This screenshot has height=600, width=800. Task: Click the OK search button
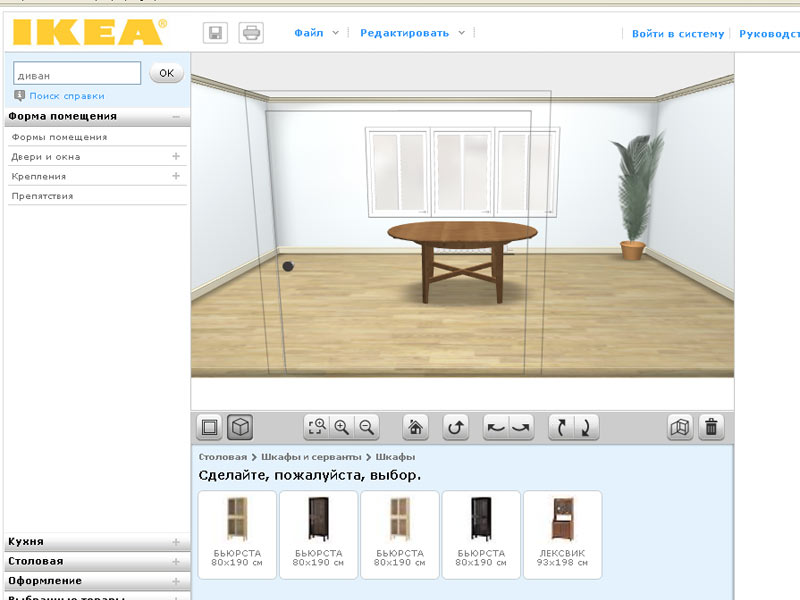click(166, 73)
